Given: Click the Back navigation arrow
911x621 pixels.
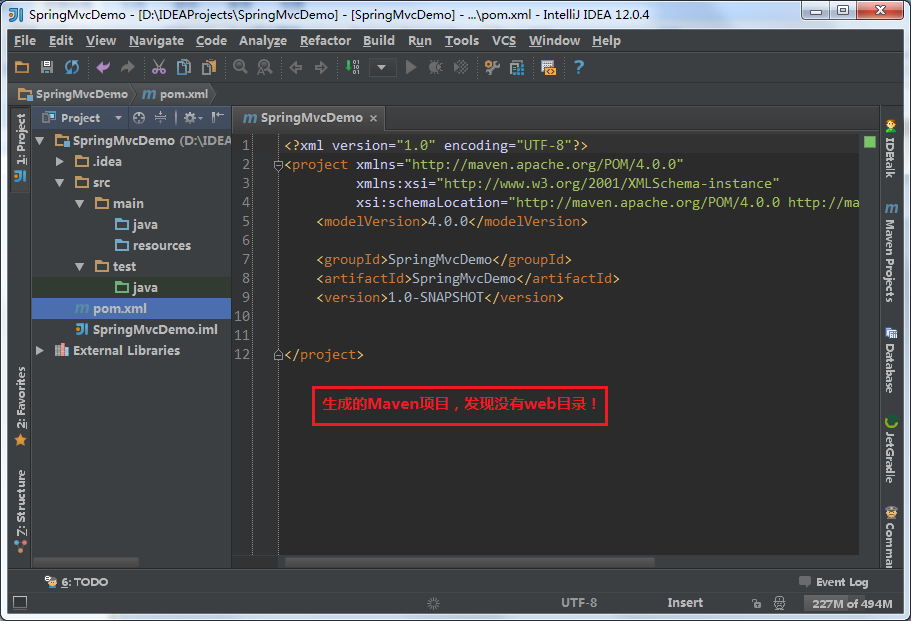Looking at the screenshot, I should 296,68.
